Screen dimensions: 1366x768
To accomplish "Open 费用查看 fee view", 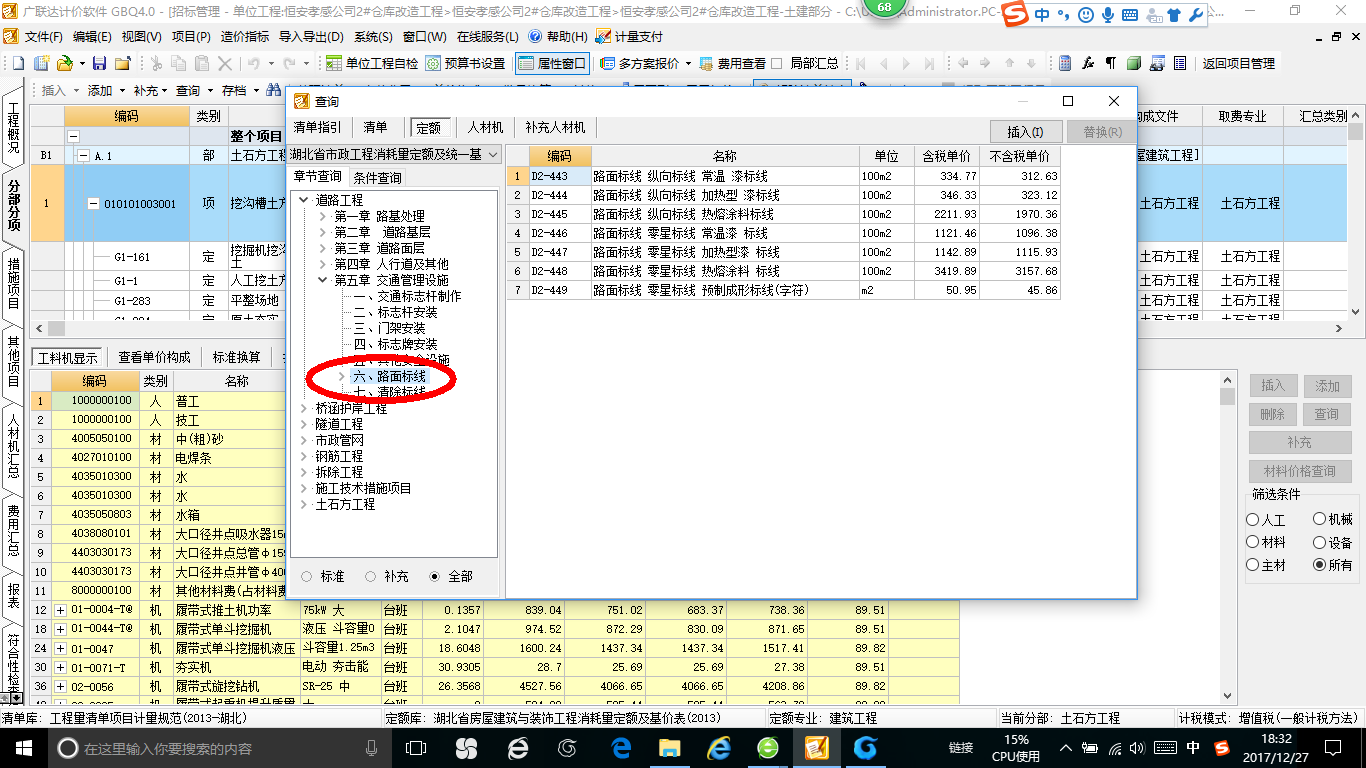I will (x=733, y=63).
